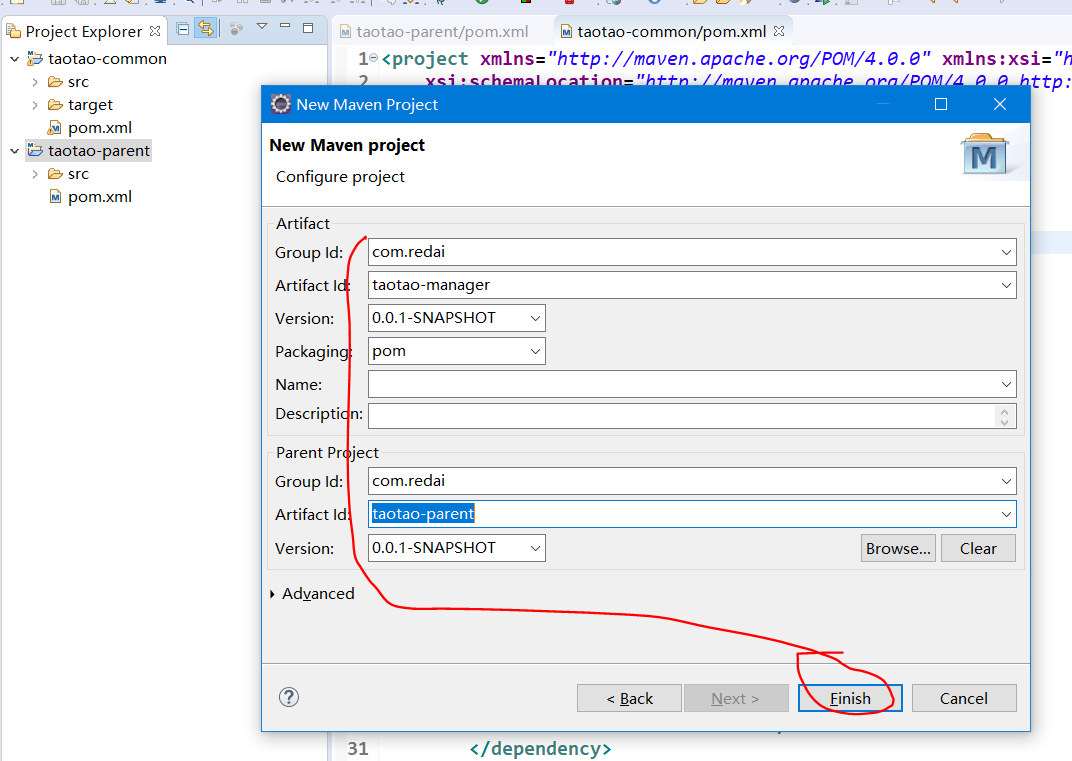1072x761 pixels.
Task: Open pom.xml under taotao-parent
Action: (x=99, y=197)
